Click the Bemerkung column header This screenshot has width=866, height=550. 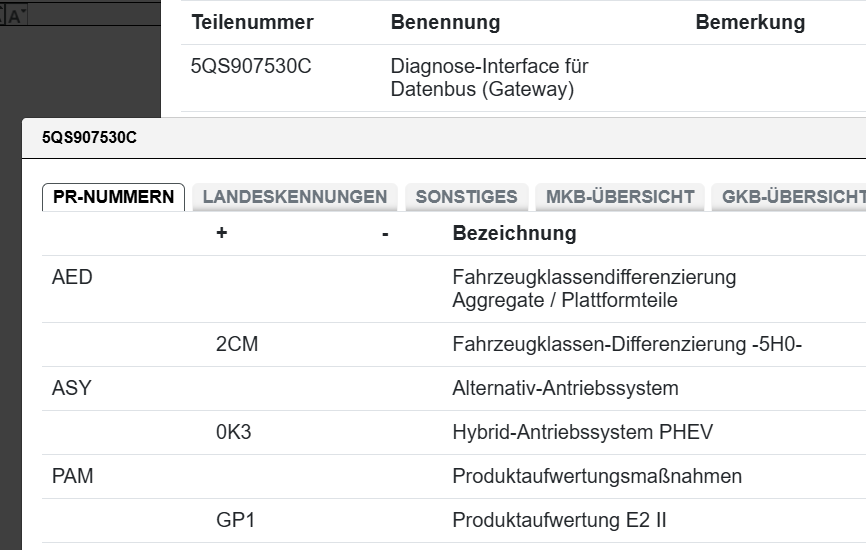click(750, 22)
